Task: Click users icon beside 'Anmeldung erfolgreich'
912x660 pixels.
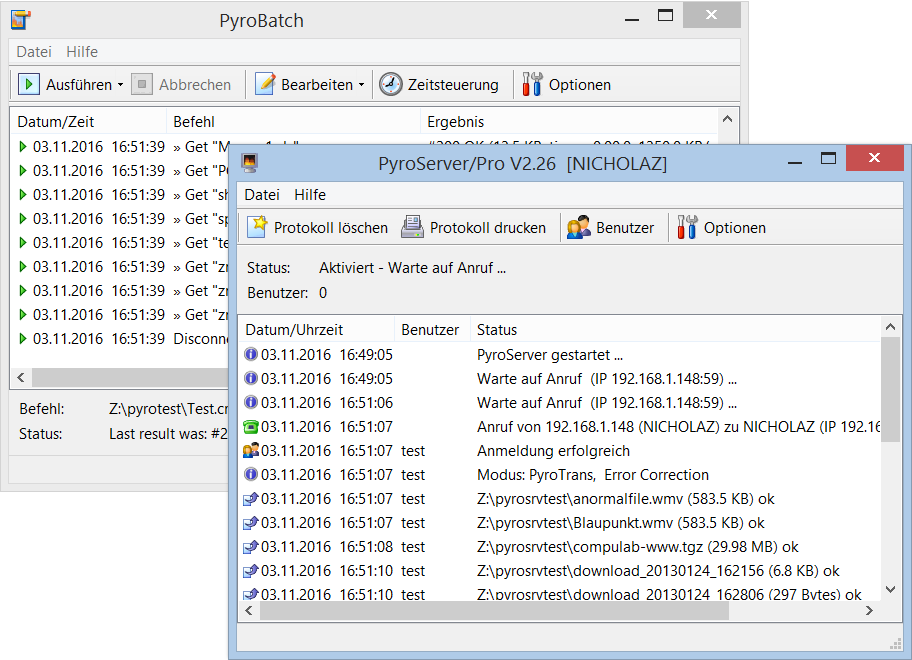Action: click(251, 451)
